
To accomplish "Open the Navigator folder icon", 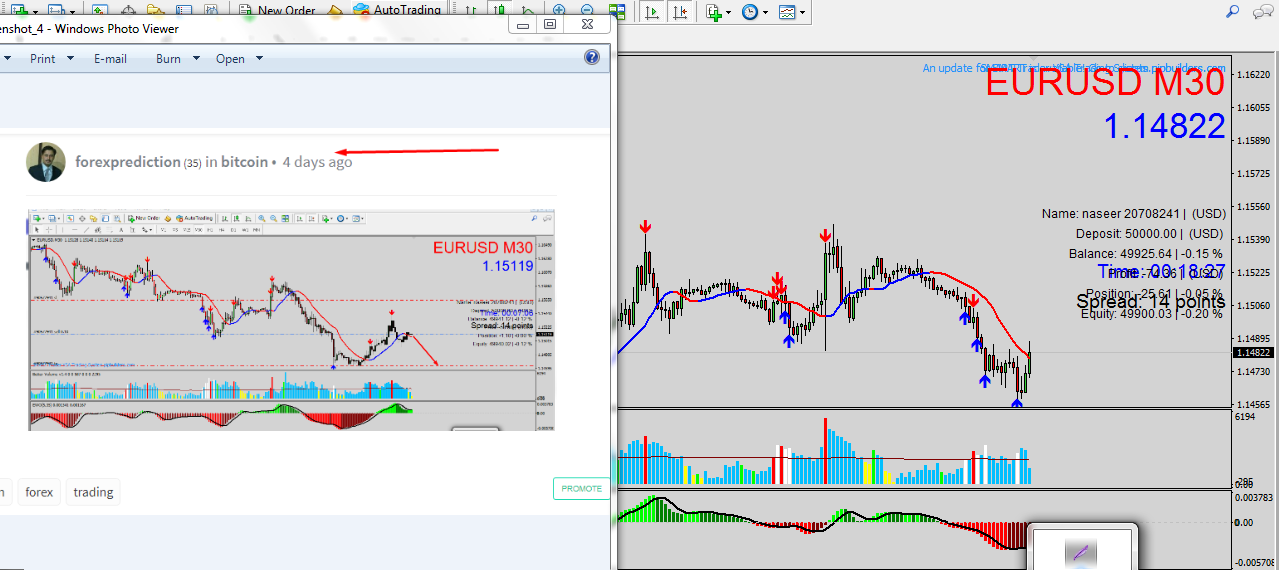I will 155,9.
